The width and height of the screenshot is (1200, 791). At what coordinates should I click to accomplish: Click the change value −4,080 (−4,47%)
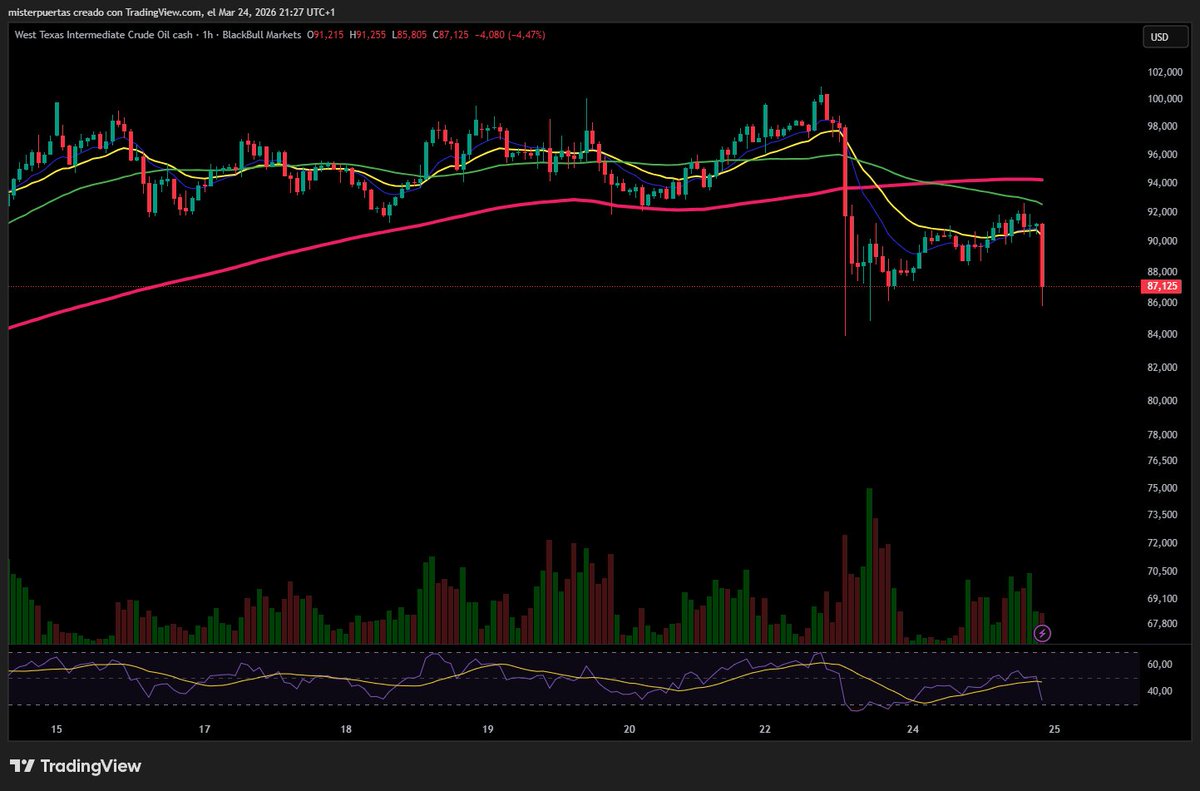[x=510, y=35]
